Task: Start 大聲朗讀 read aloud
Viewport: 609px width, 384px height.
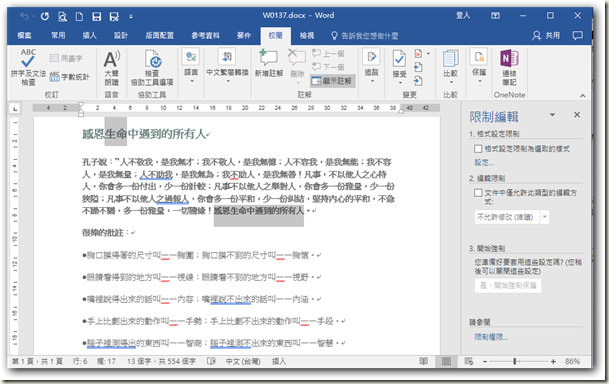Action: tap(111, 68)
